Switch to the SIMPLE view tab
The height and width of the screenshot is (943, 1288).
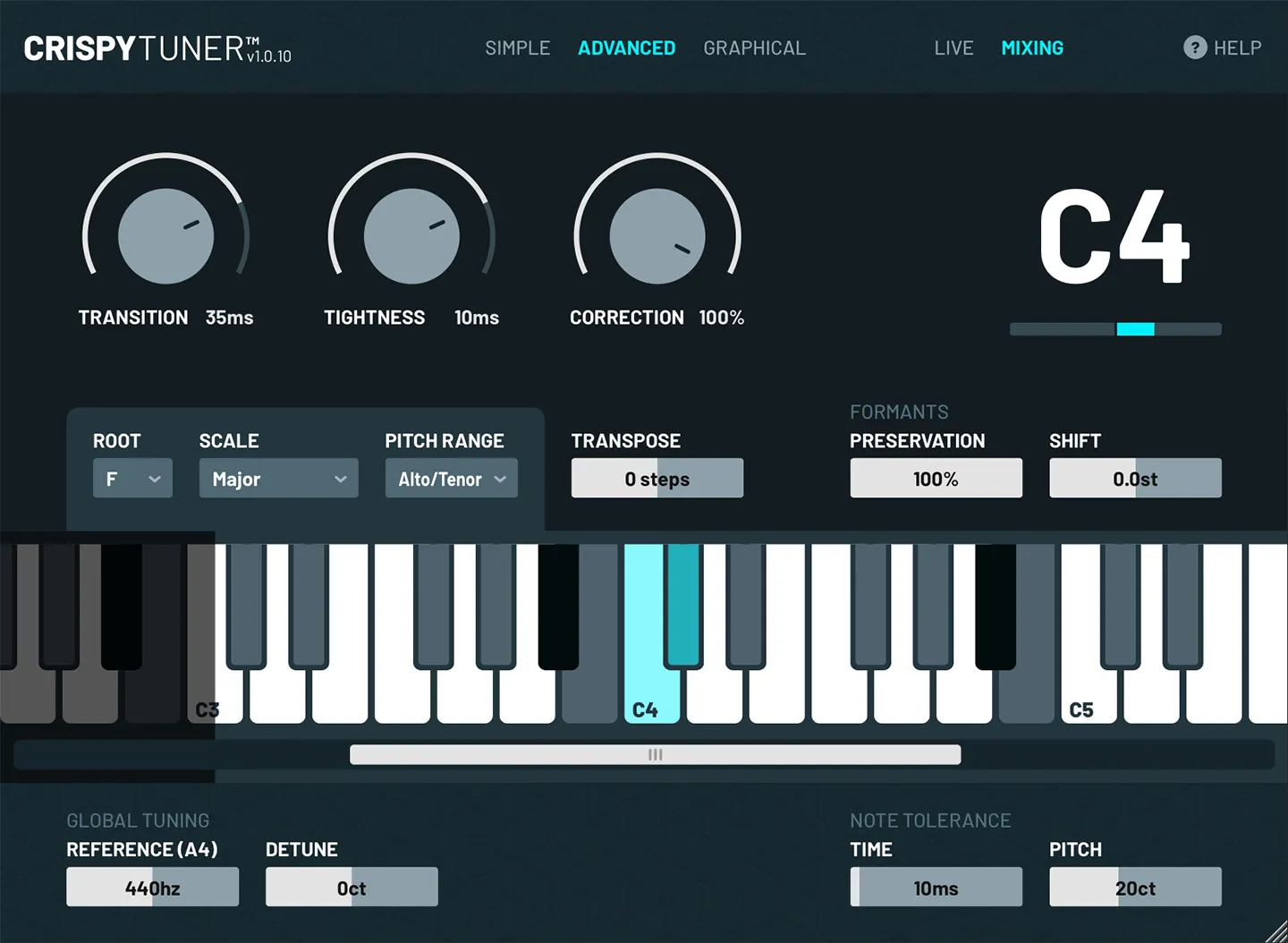pos(518,48)
